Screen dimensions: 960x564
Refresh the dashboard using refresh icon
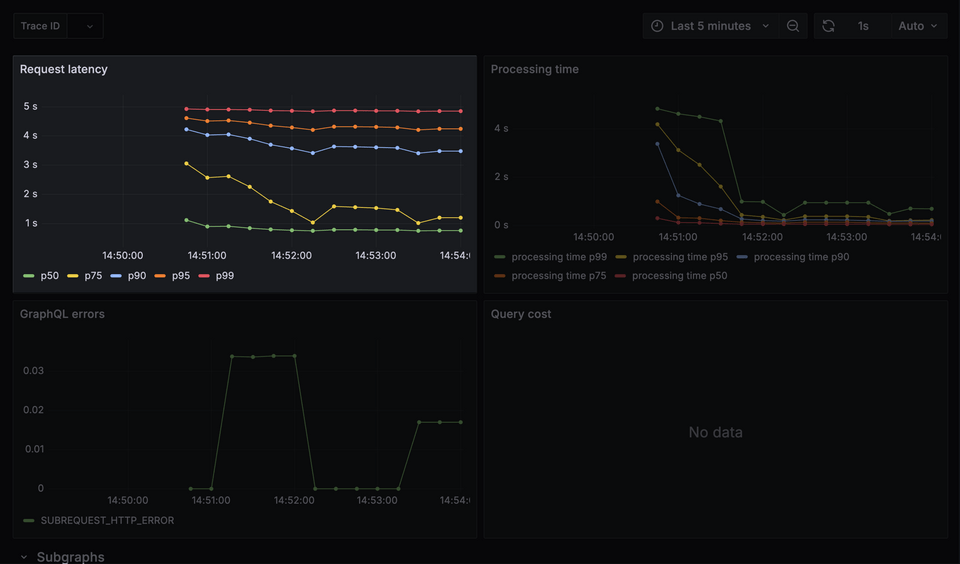click(828, 26)
